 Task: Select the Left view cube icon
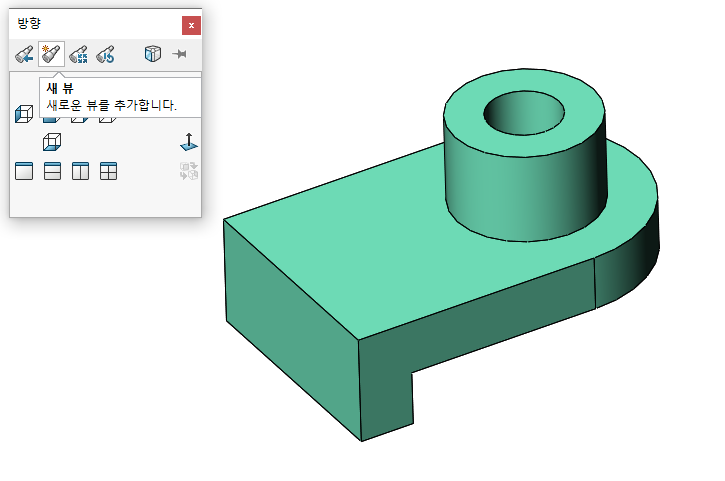24,114
